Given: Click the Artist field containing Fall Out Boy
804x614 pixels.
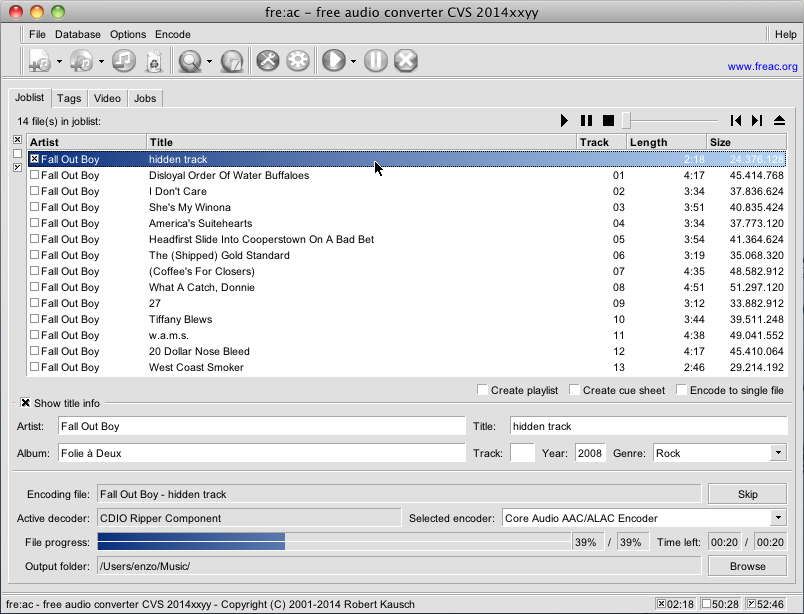Looking at the screenshot, I should (x=262, y=426).
